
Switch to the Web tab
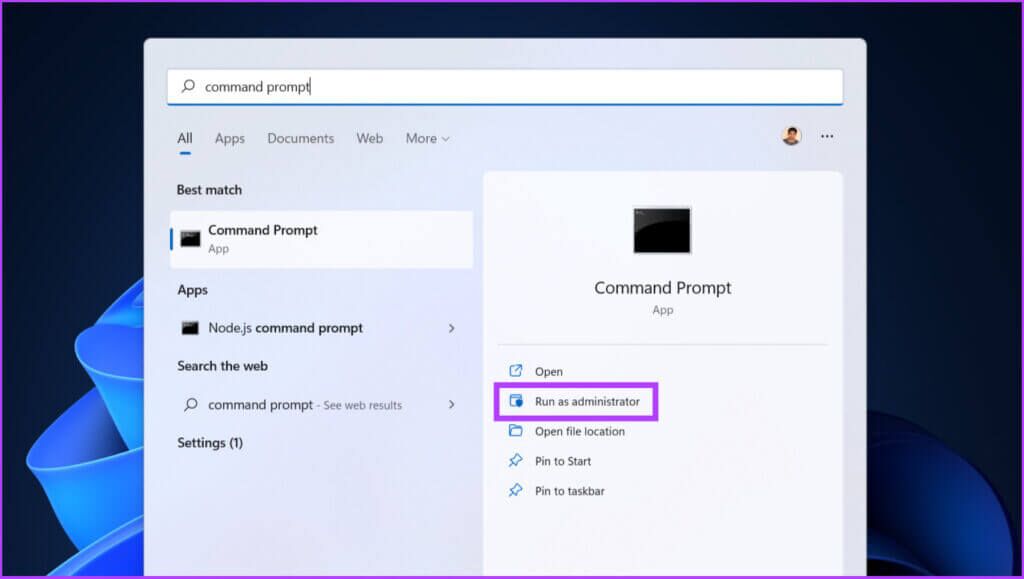[370, 138]
